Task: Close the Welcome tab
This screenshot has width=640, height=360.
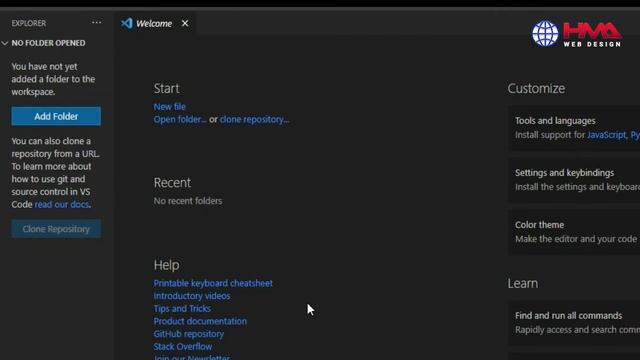Action: pos(185,23)
